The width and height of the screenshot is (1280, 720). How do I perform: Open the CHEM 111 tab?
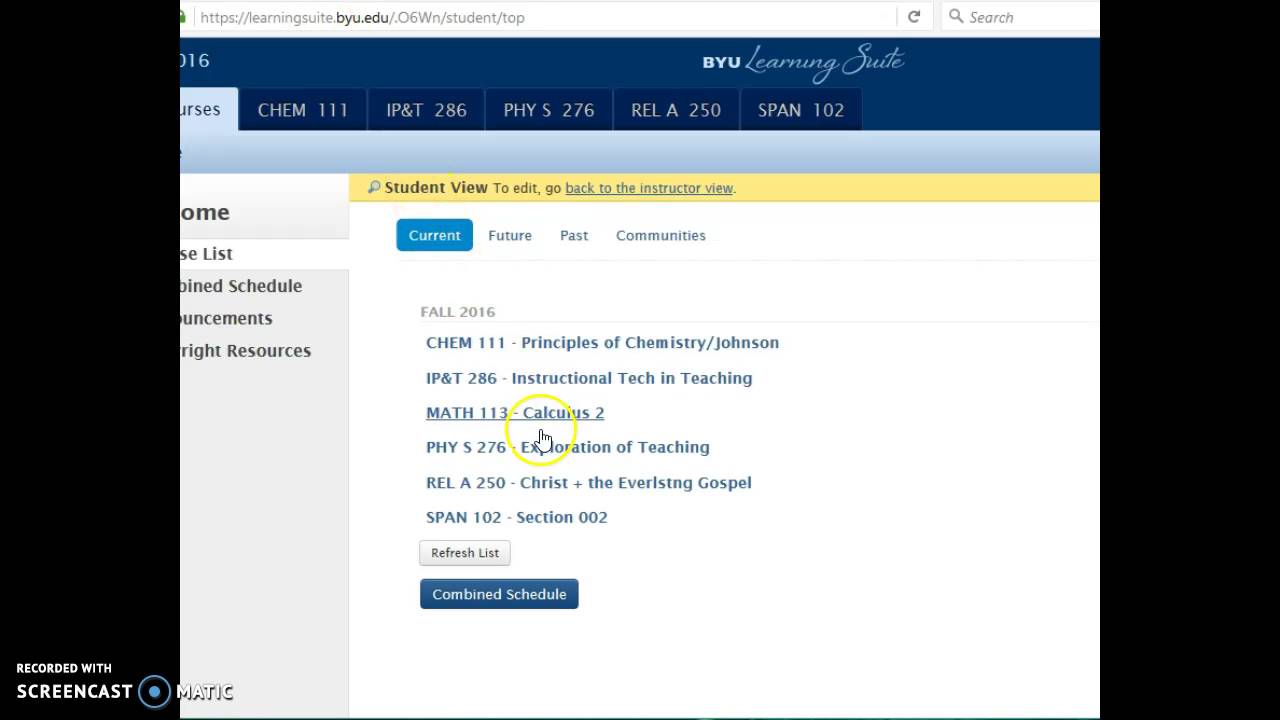[303, 110]
